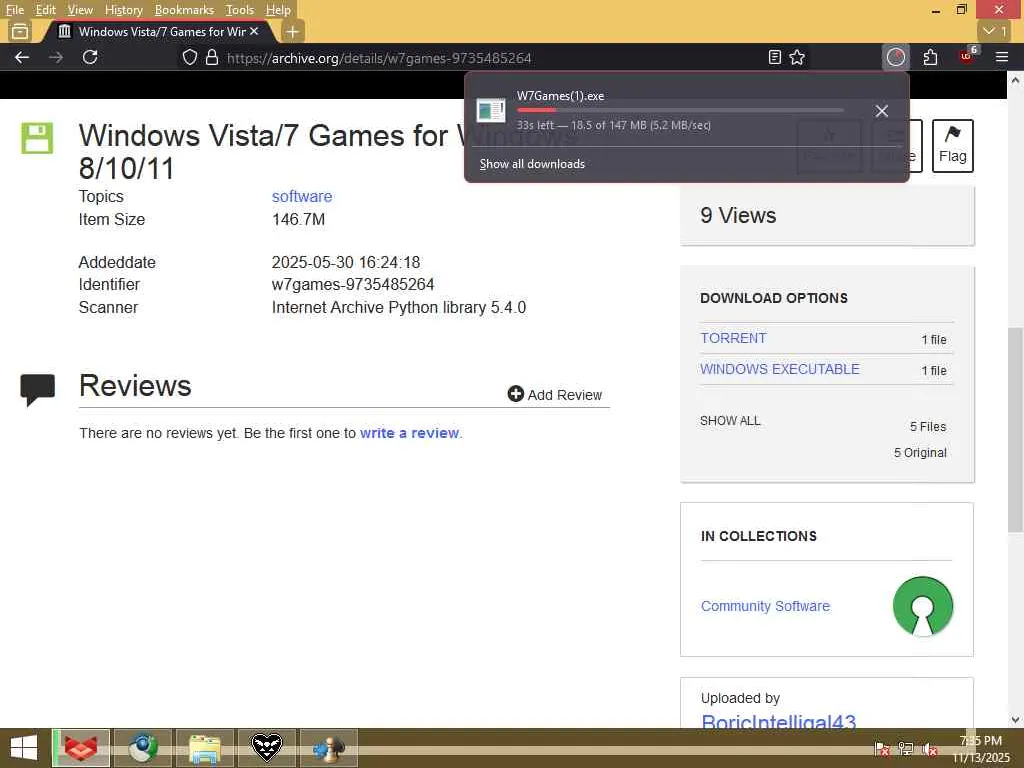
Task: Open the Action Center flag tray icon
Action: click(x=882, y=748)
